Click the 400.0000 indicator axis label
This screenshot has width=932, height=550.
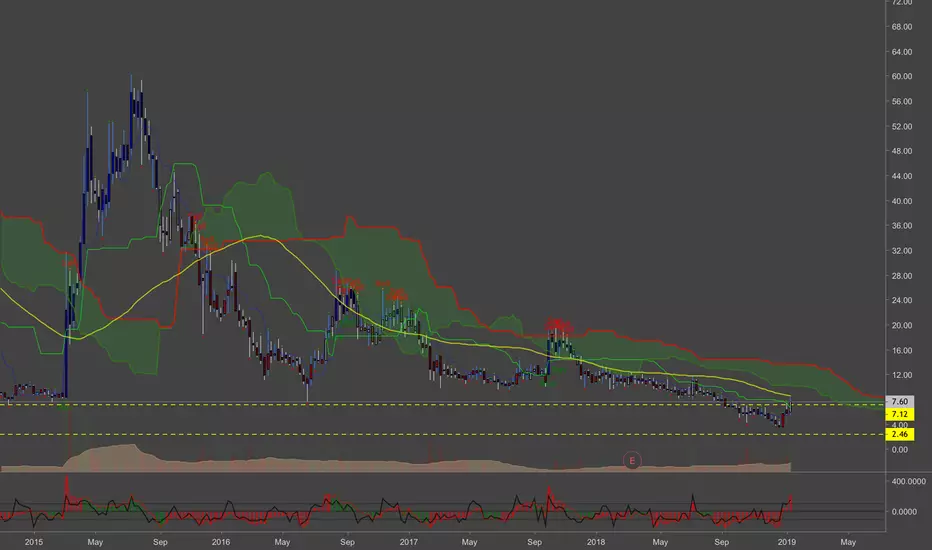click(x=908, y=481)
